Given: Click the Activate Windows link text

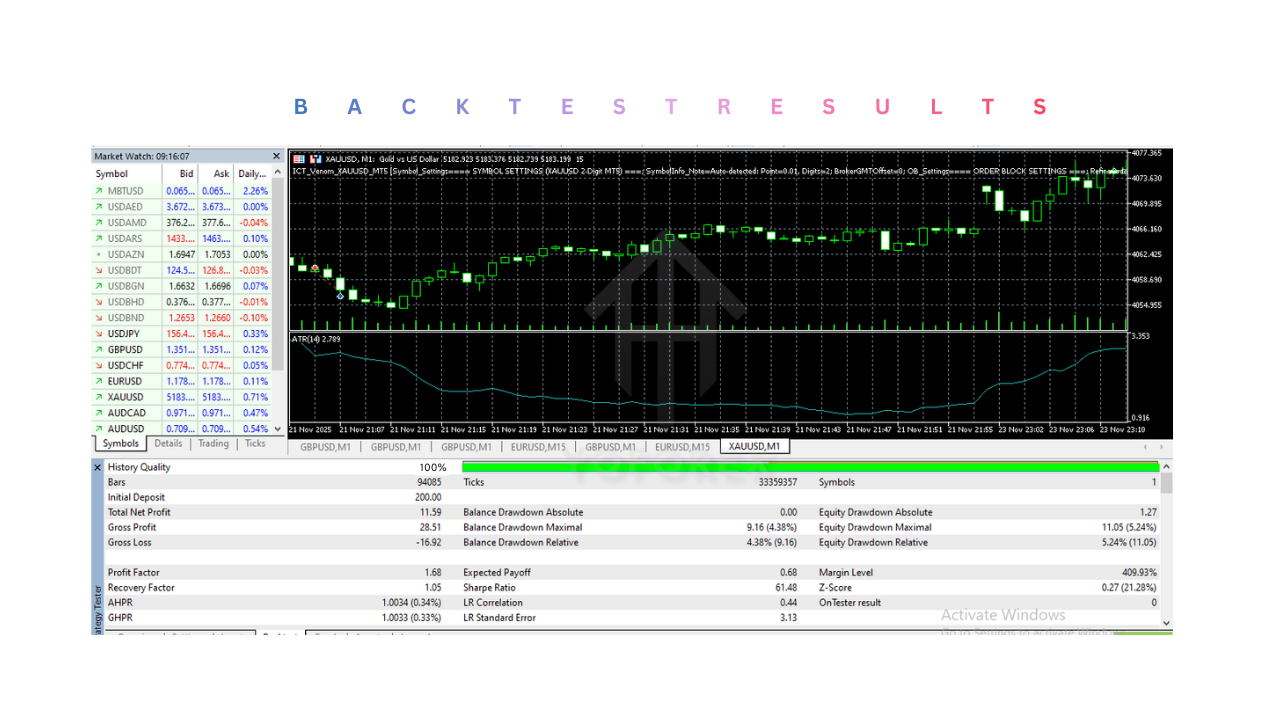Looking at the screenshot, I should pyautogui.click(x=1002, y=615).
